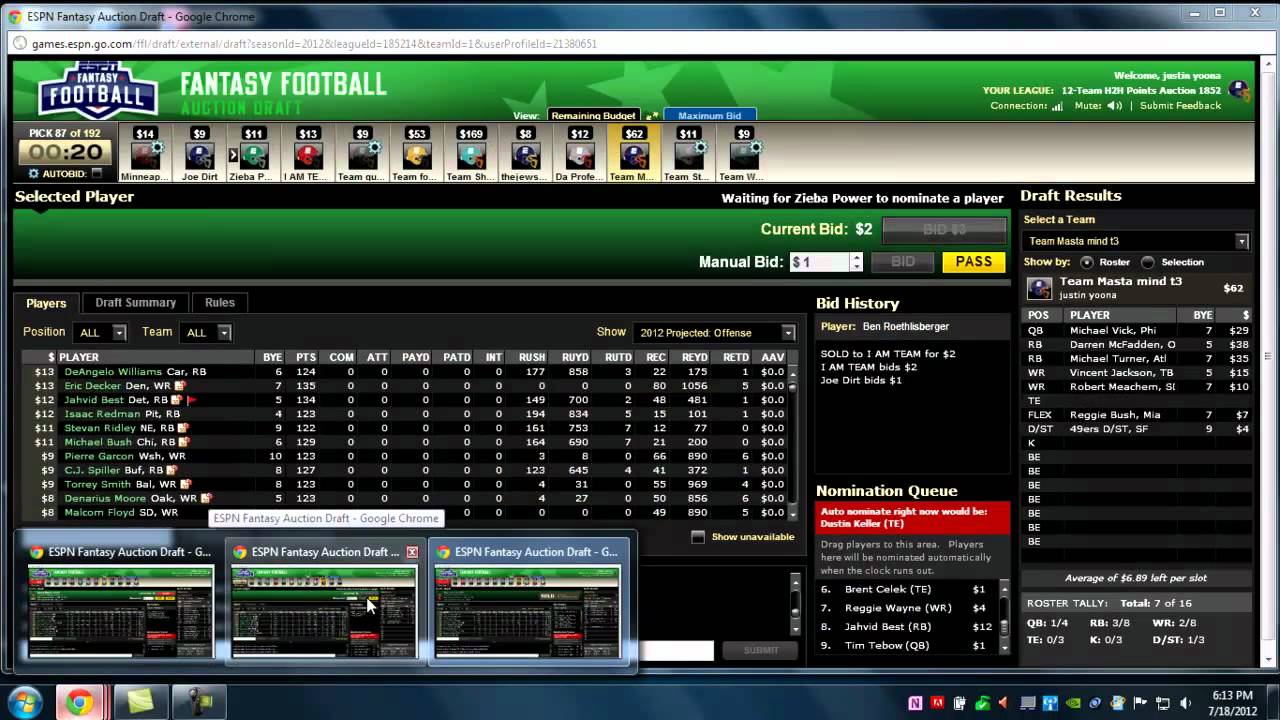The image size is (1280, 720).
Task: Toggle the view expand arrows next to Remaining Budget
Action: [650, 116]
